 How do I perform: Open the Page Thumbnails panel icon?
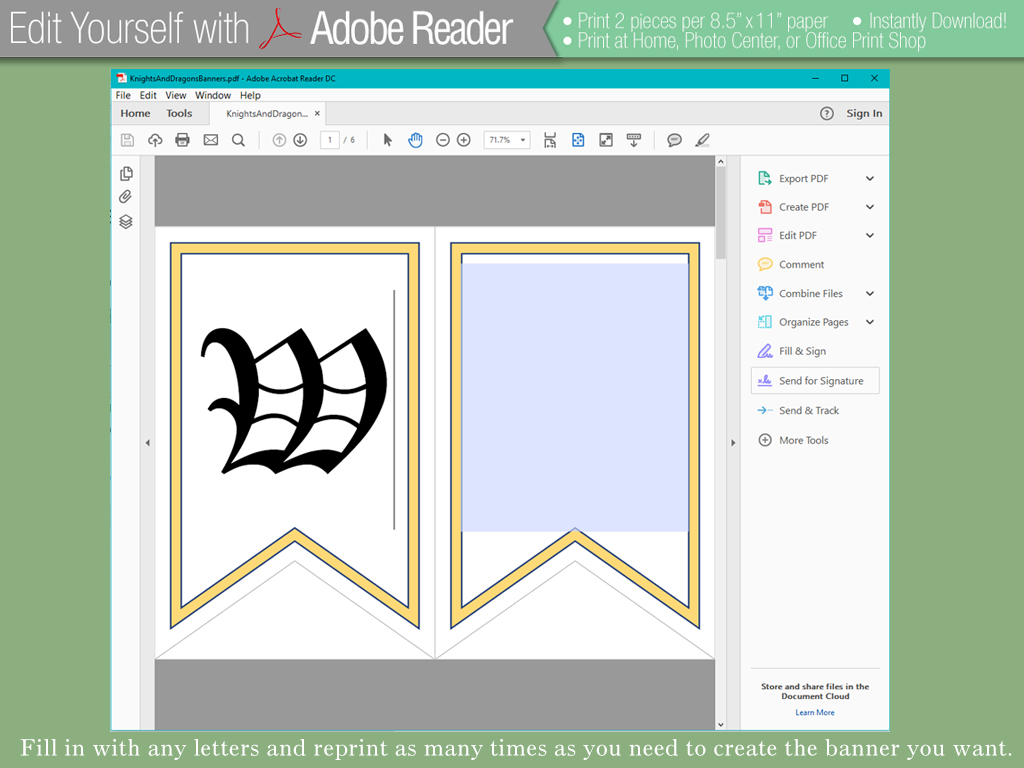126,173
